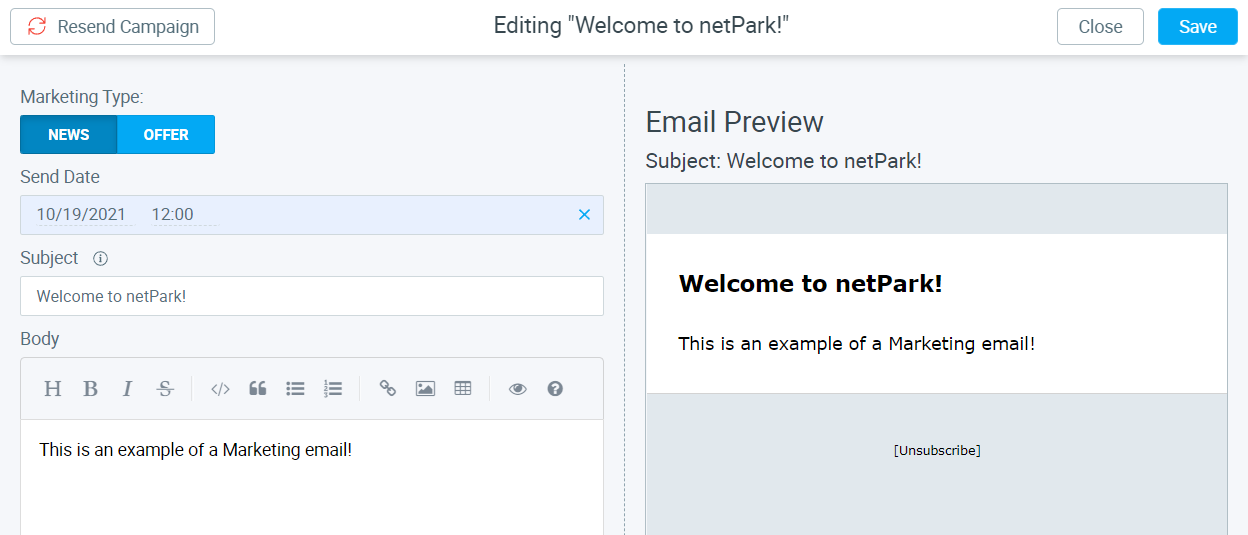The image size is (1248, 535).
Task: Toggle editor preview with eye icon
Action: (x=517, y=389)
